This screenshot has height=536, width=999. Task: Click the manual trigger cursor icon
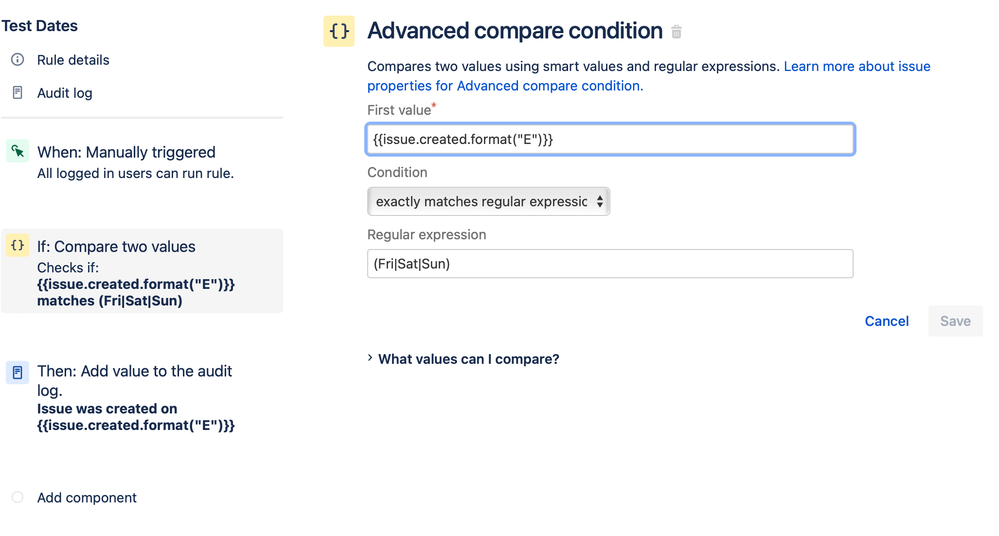pyautogui.click(x=17, y=152)
